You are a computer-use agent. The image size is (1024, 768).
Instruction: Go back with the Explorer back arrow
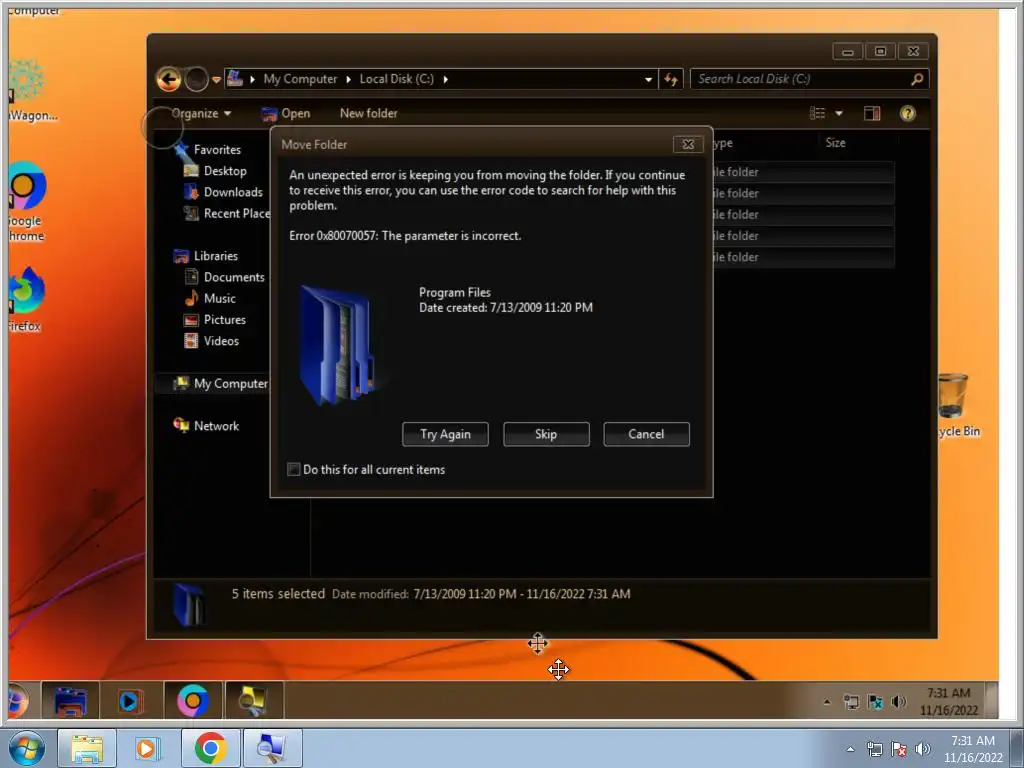click(x=168, y=80)
